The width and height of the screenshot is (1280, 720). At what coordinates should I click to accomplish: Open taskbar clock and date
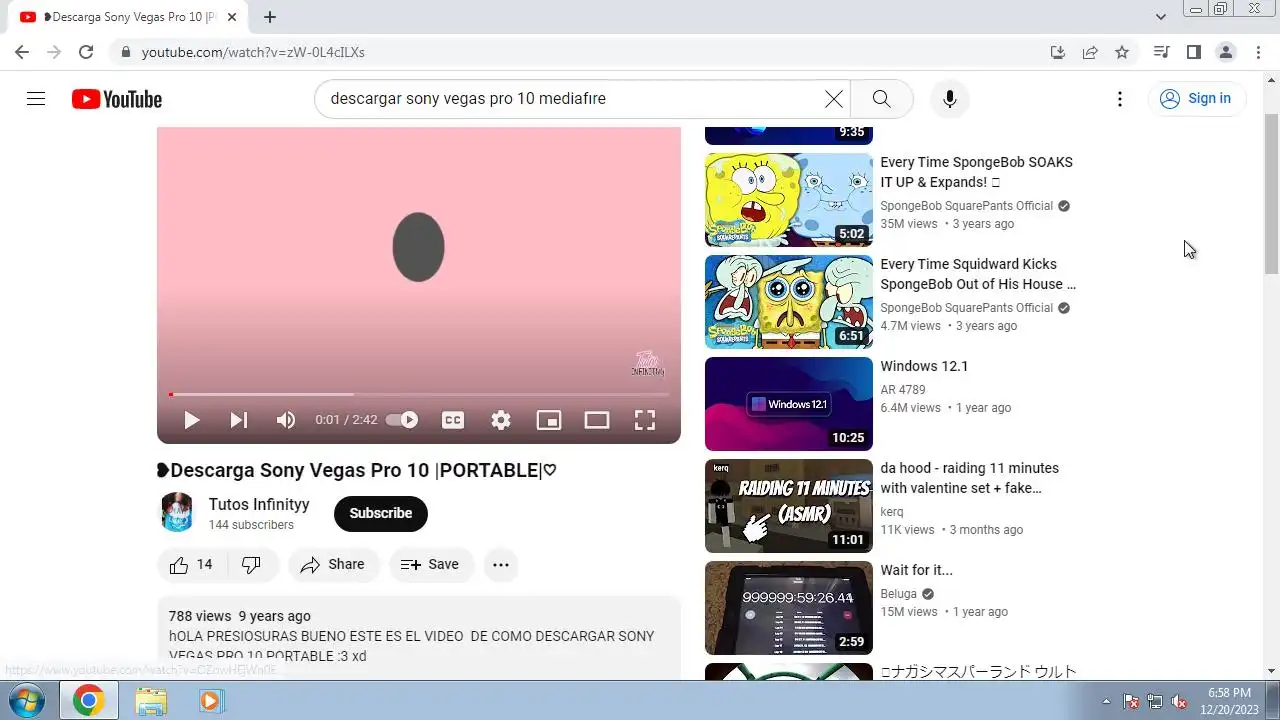click(x=1229, y=700)
